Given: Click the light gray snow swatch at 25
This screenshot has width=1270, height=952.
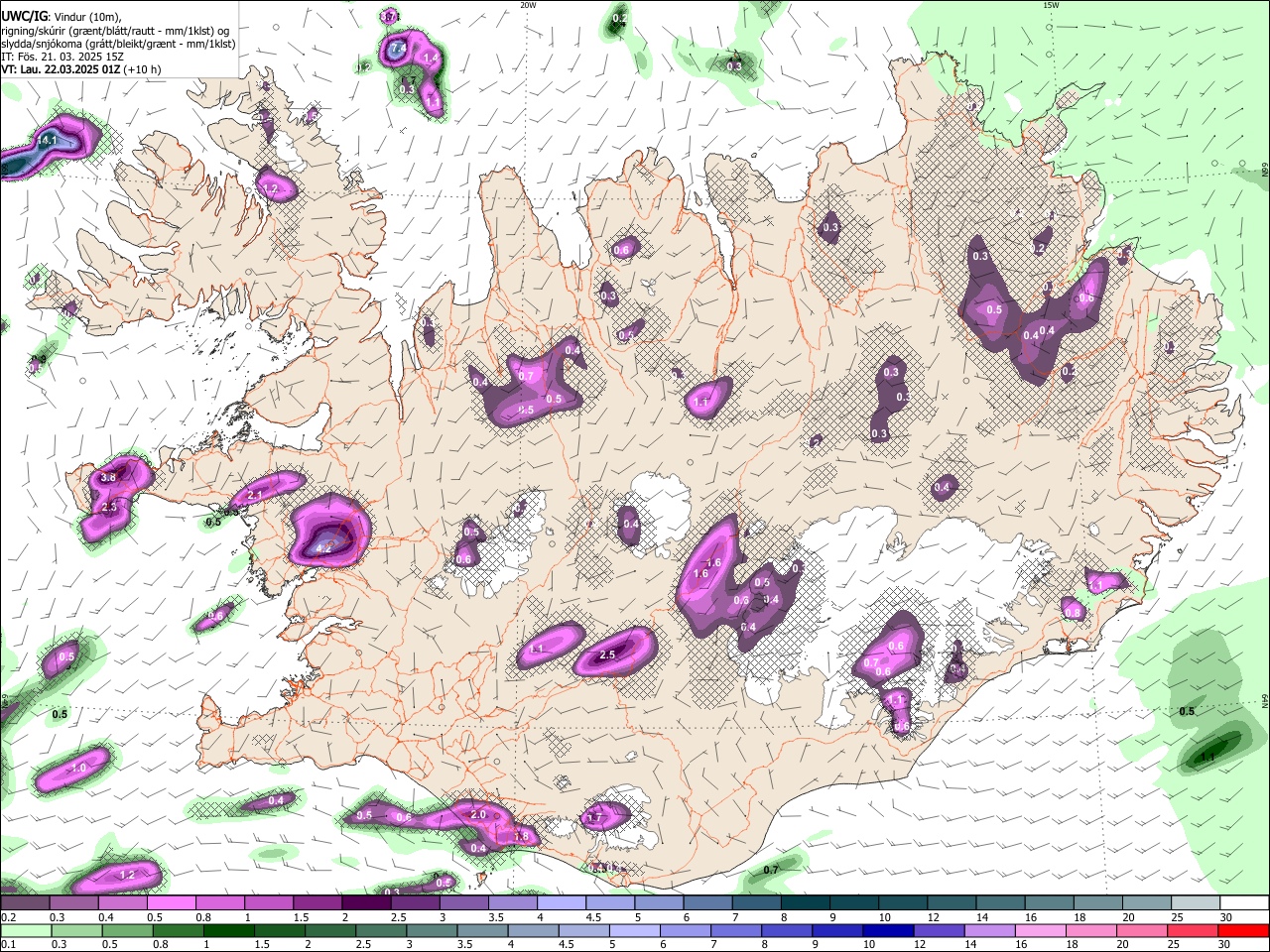Looking at the screenshot, I should 1196,903.
